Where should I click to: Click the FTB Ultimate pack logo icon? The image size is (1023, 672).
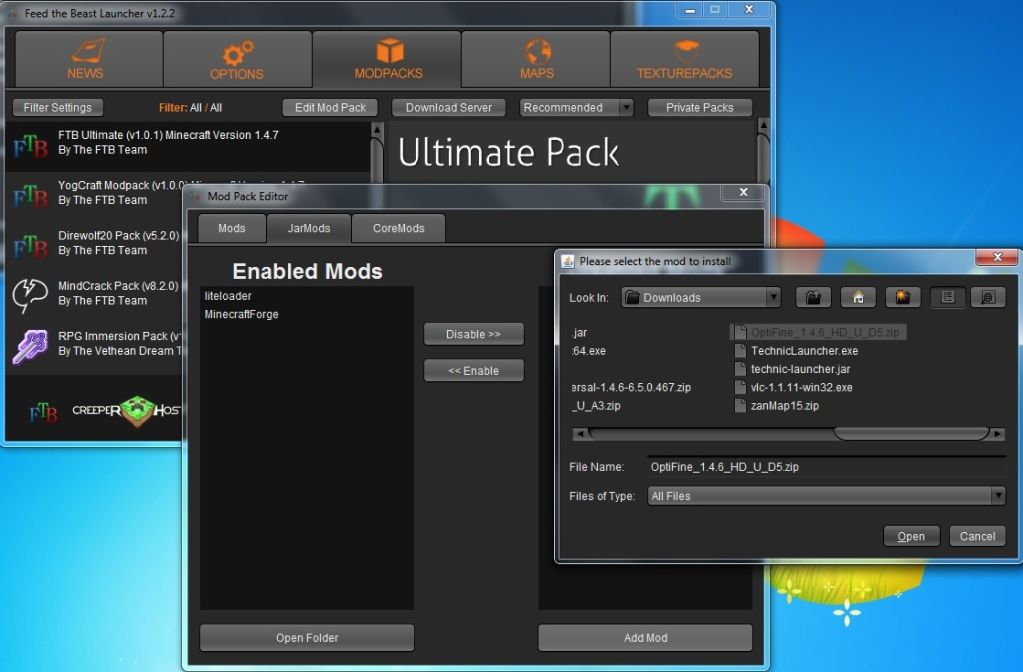(x=30, y=145)
